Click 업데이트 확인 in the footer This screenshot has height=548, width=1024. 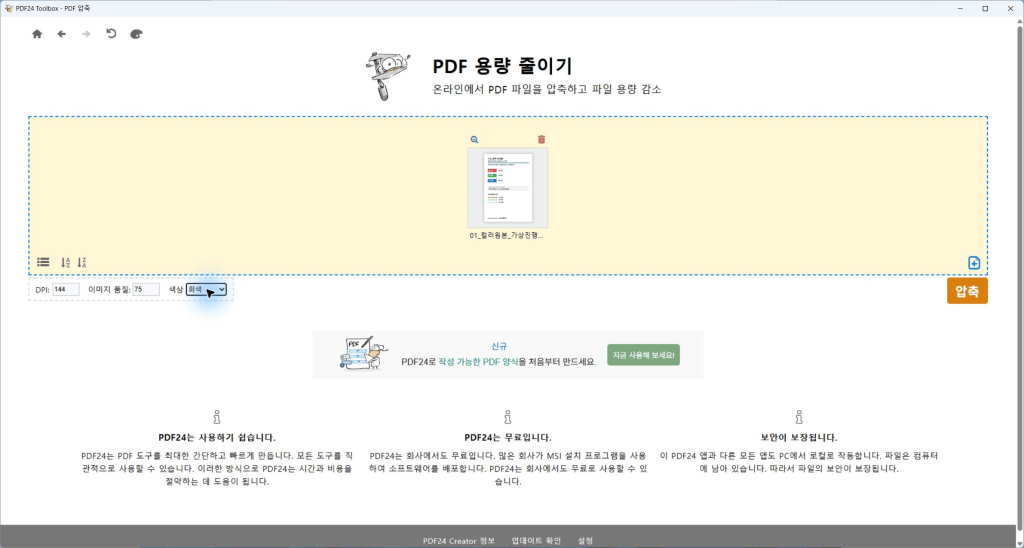[x=536, y=541]
